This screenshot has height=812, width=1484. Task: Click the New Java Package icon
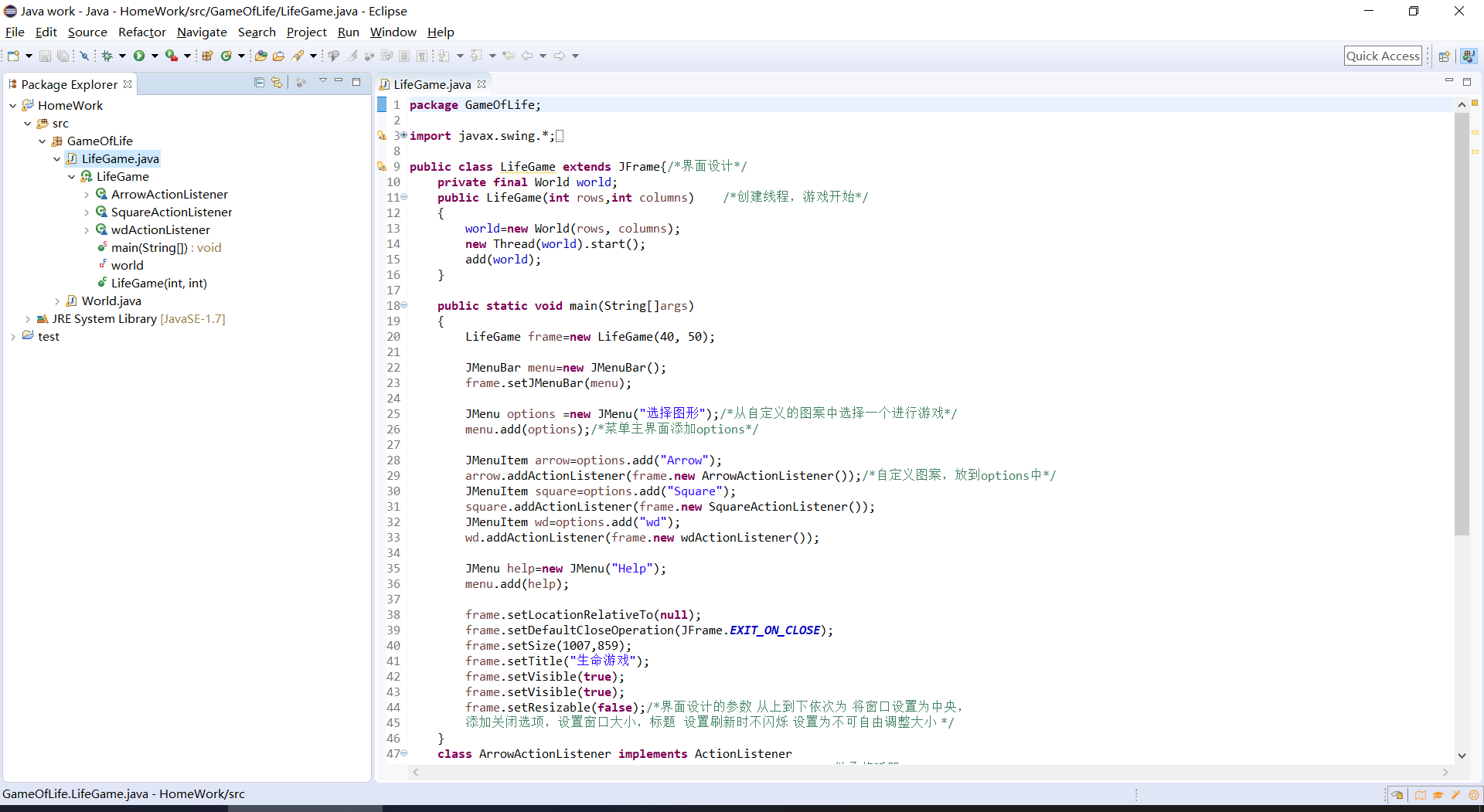(x=207, y=56)
